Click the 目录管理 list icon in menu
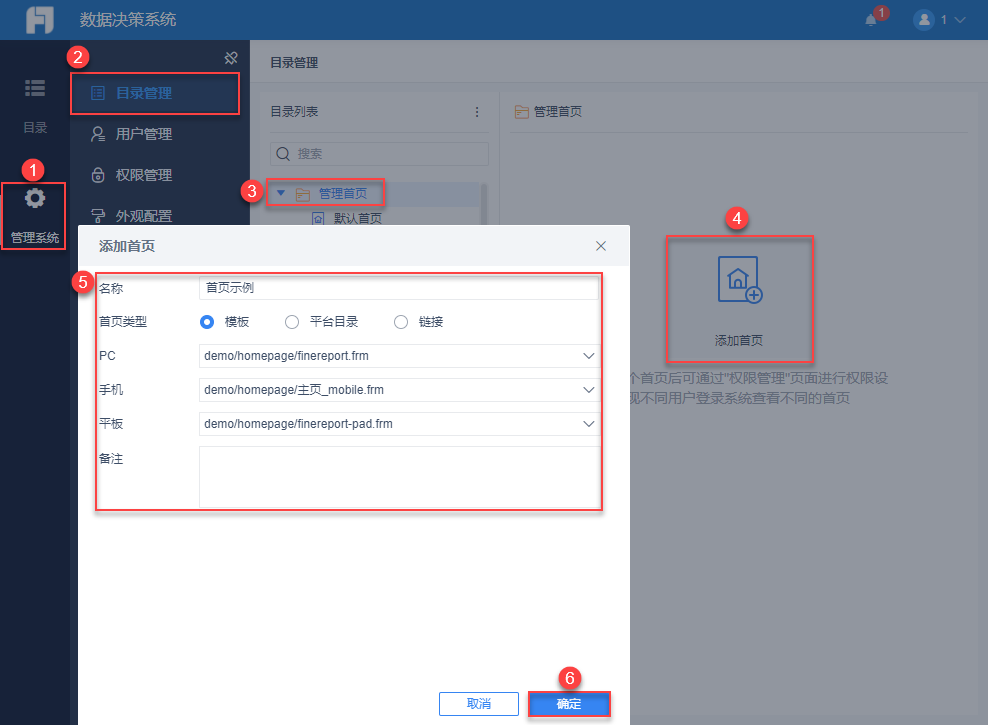The width and height of the screenshot is (988, 725). (98, 93)
